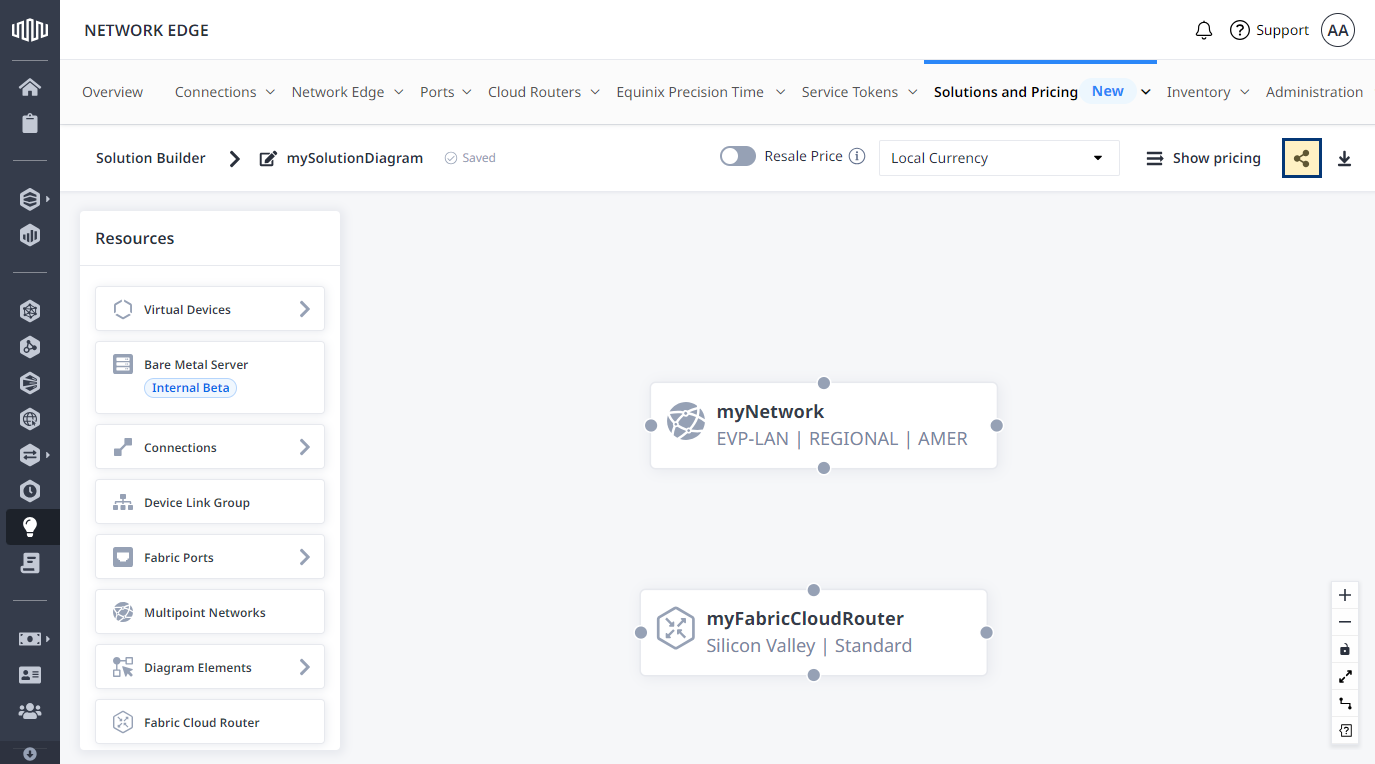Click the Resale Price info icon
Screen dimensions: 1375x764
point(857,156)
